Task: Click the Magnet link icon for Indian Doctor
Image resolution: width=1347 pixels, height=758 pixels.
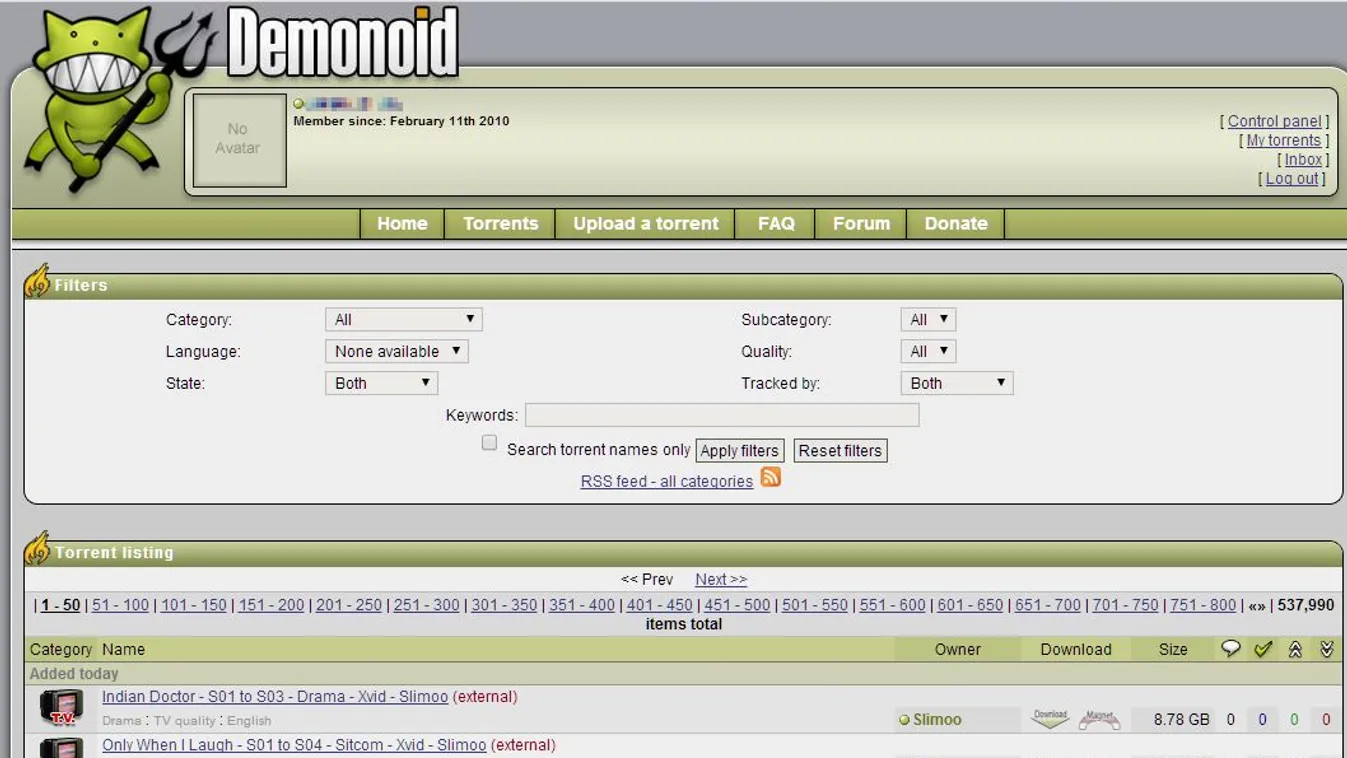Action: coord(1099,719)
